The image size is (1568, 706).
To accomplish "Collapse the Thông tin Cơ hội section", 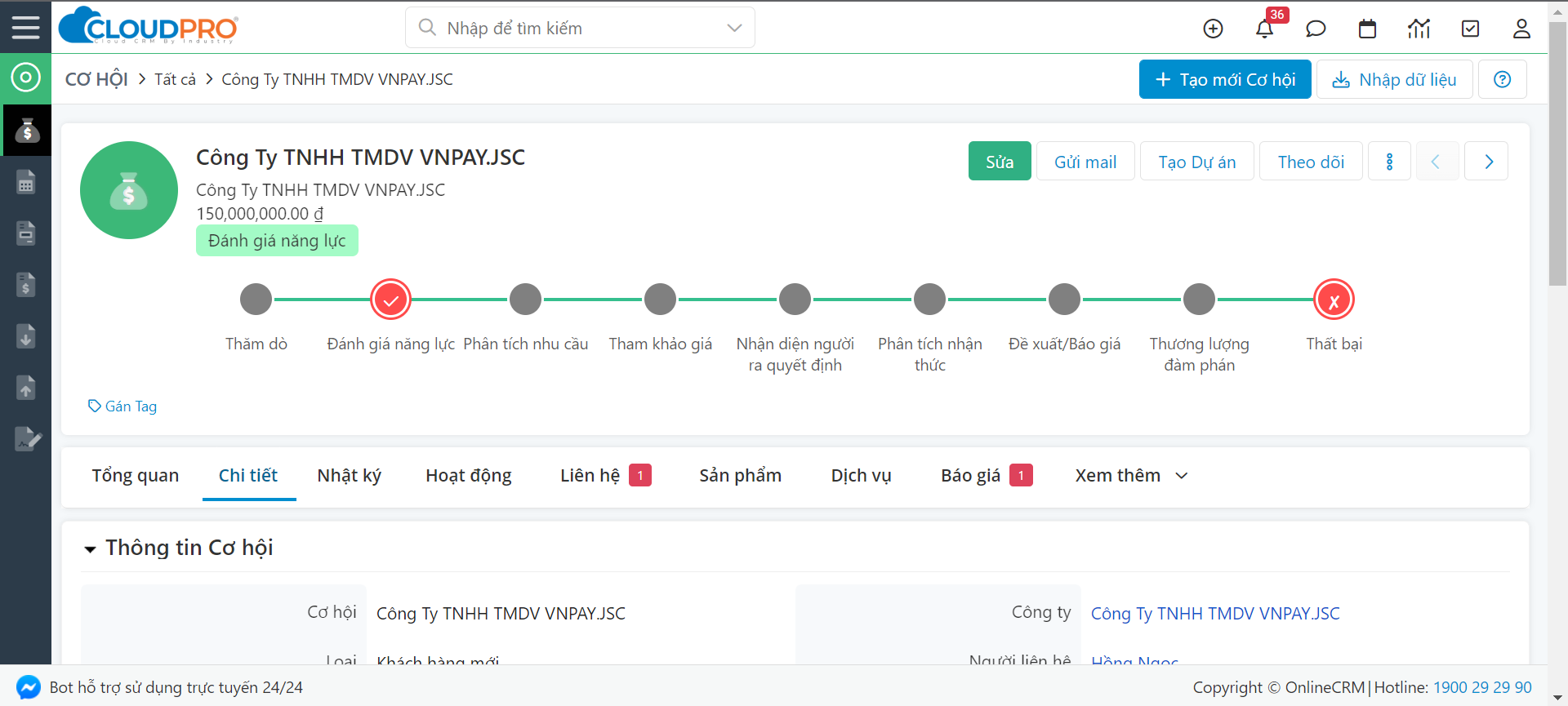I will pyautogui.click(x=90, y=549).
